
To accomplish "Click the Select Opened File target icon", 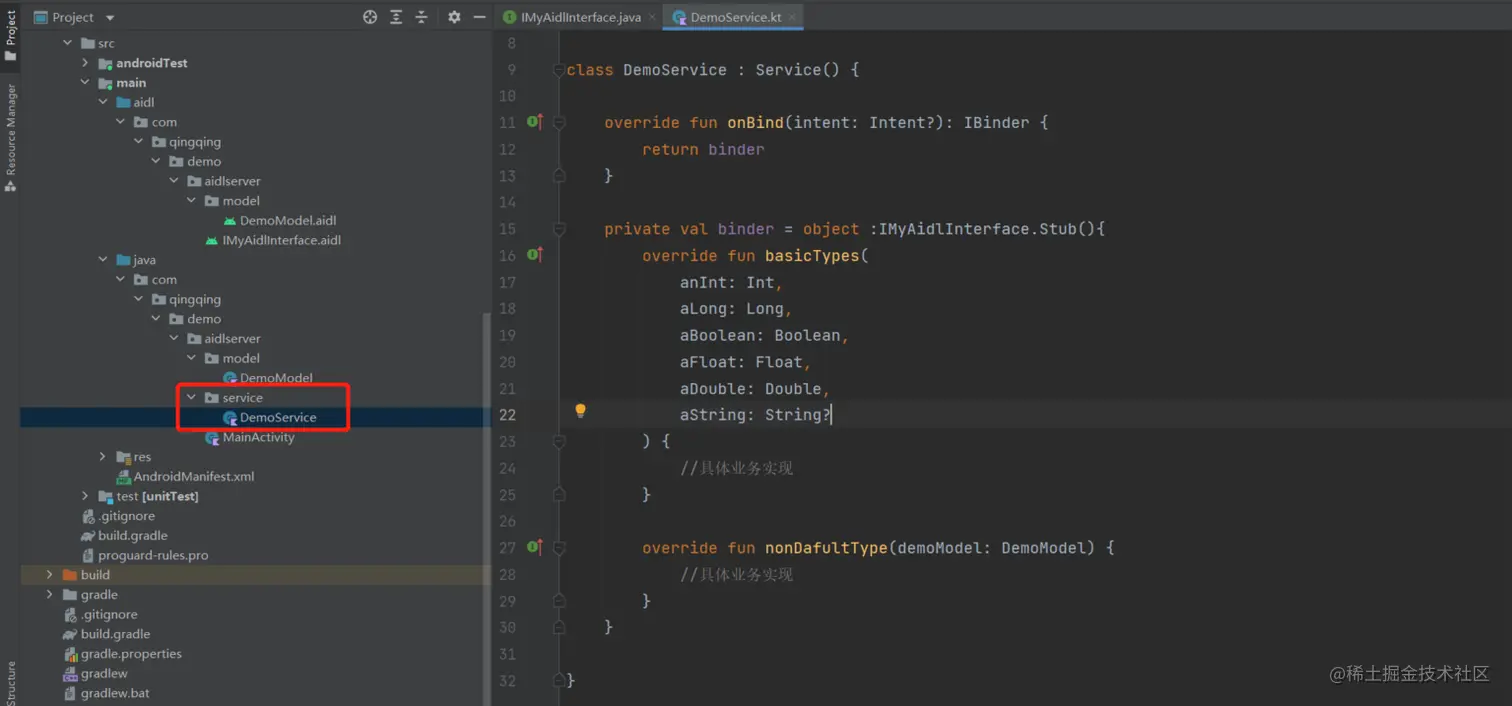I will pyautogui.click(x=370, y=17).
